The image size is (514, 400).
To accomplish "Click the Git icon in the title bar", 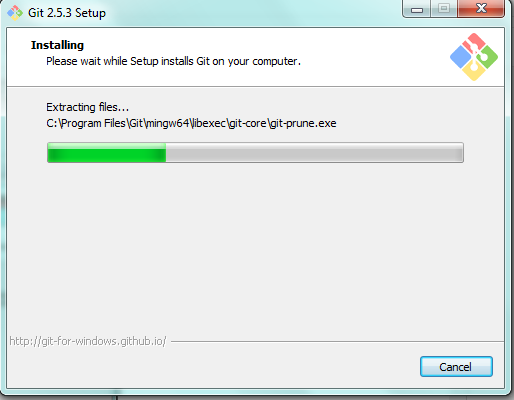I will pyautogui.click(x=15, y=13).
